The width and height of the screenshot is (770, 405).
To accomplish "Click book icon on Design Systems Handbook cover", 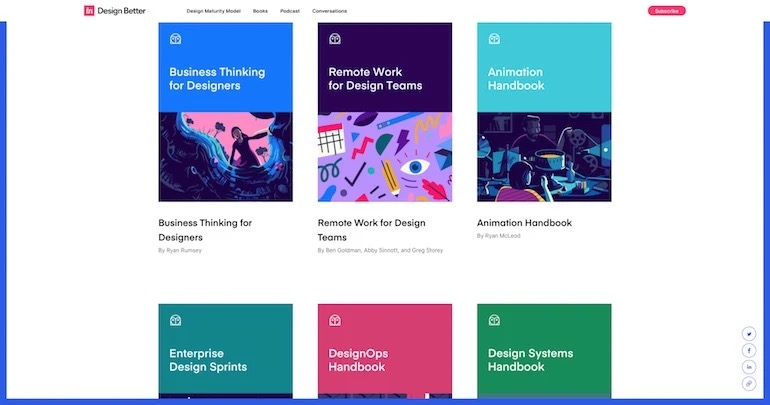I will (x=494, y=321).
